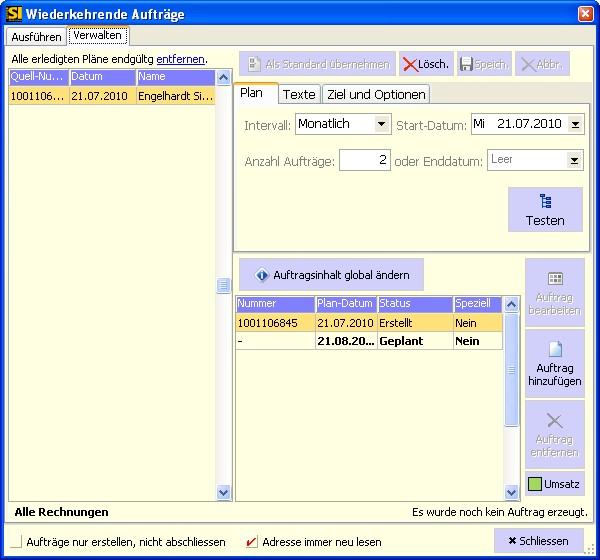Viewport: 600px width, 560px height.
Task: Click the Als Standard übernehmen button
Action: click(317, 64)
